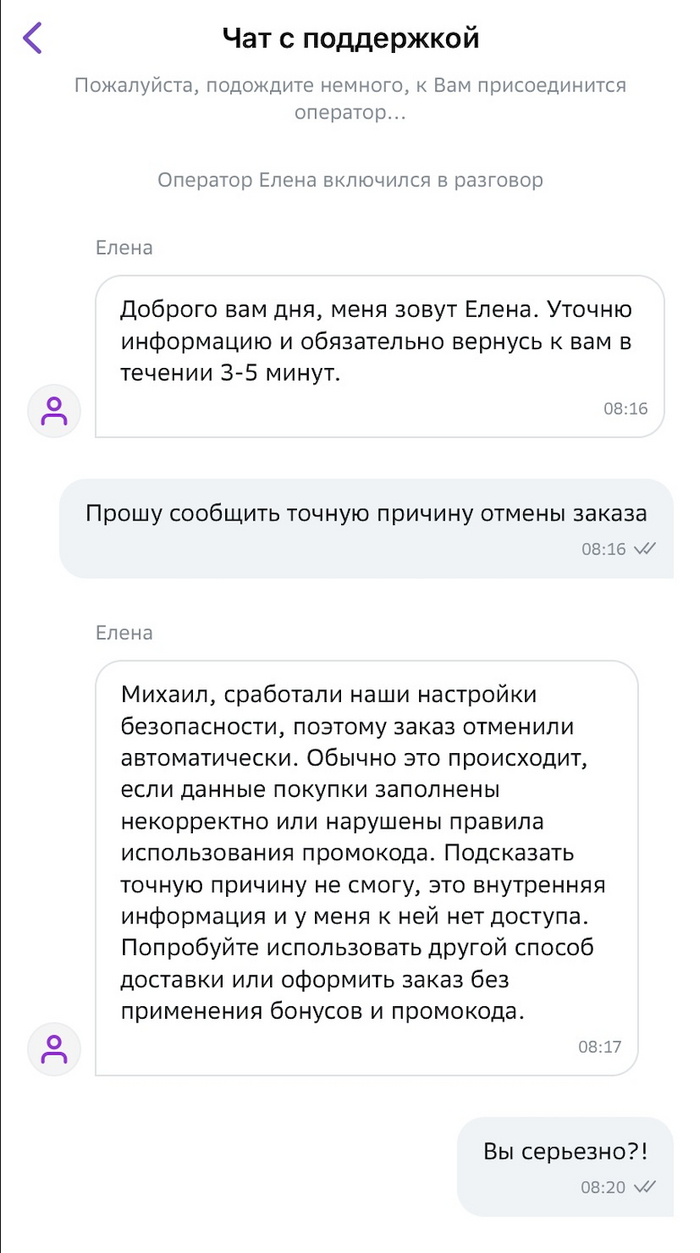The height and width of the screenshot is (1253, 700).
Task: Tap "Оператор Елена включился в разговор" status line
Action: (x=350, y=181)
